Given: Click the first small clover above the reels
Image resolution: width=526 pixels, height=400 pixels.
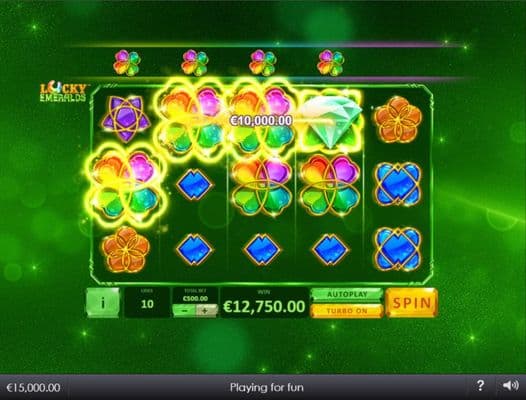Looking at the screenshot, I should [127, 62].
